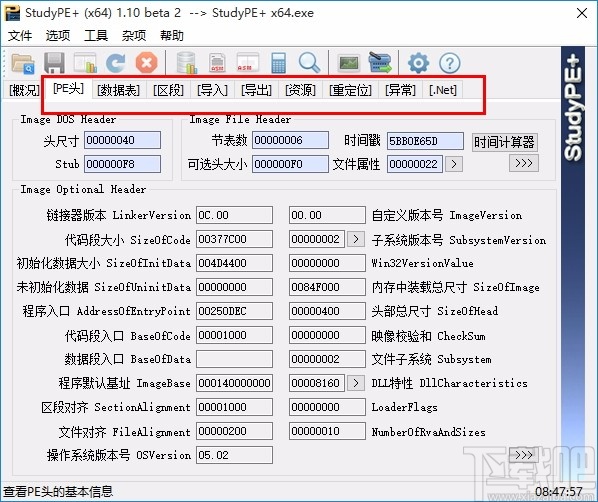Click the OSVersion field showing 05.02
Viewport: 598px width, 502px height.
235,455
